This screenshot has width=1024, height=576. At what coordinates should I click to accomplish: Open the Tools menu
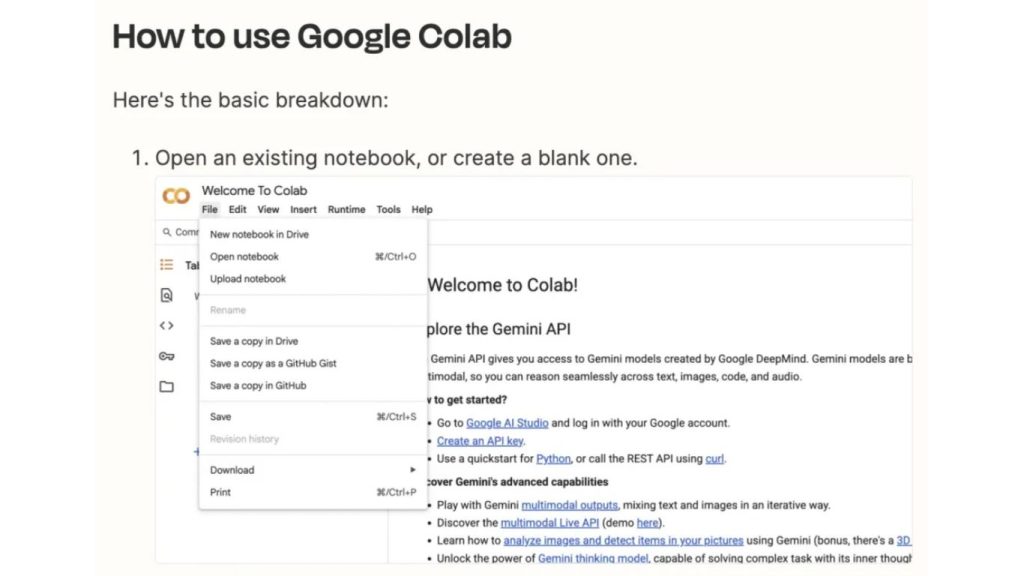(x=388, y=210)
